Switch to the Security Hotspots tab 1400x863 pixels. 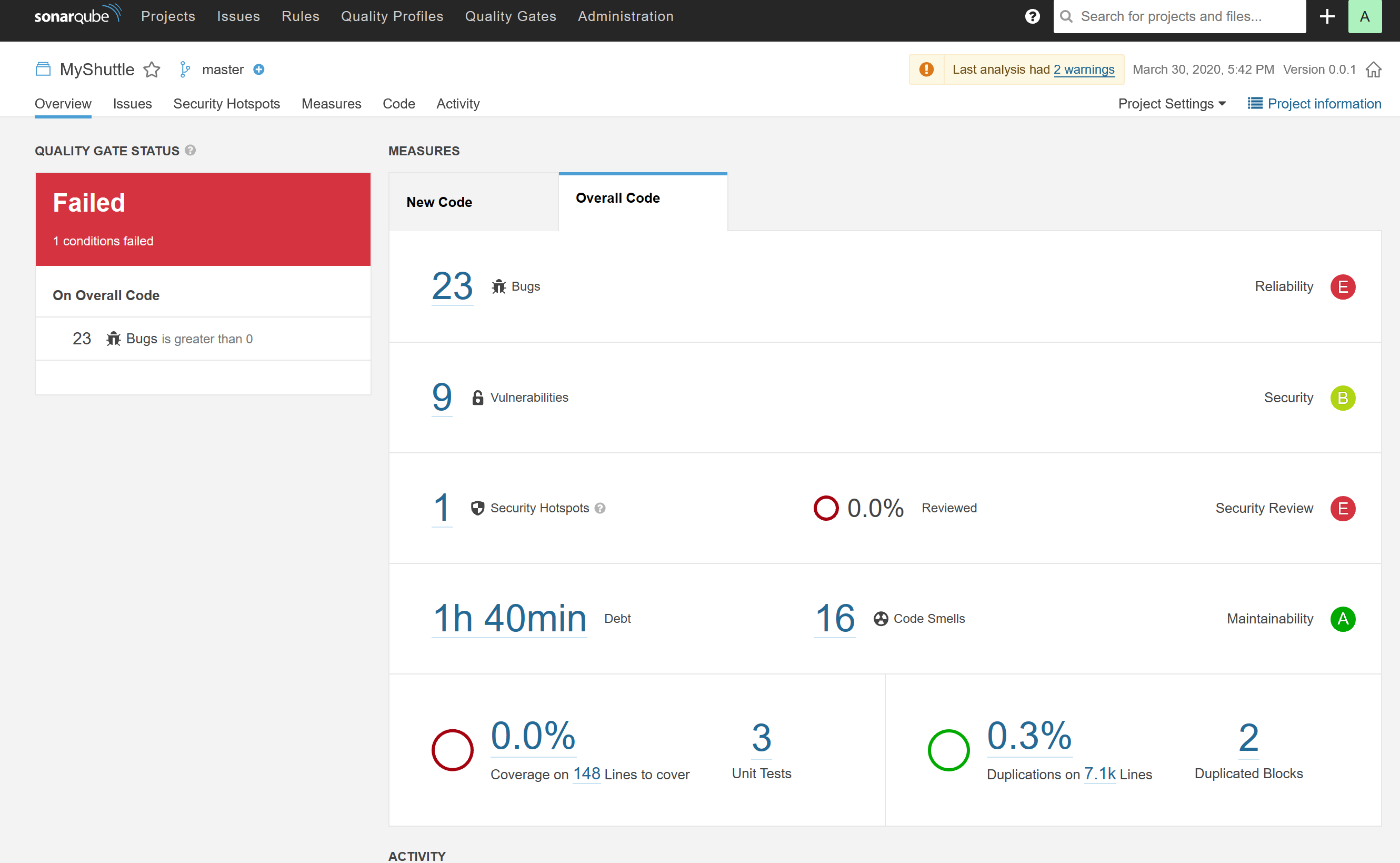226,104
